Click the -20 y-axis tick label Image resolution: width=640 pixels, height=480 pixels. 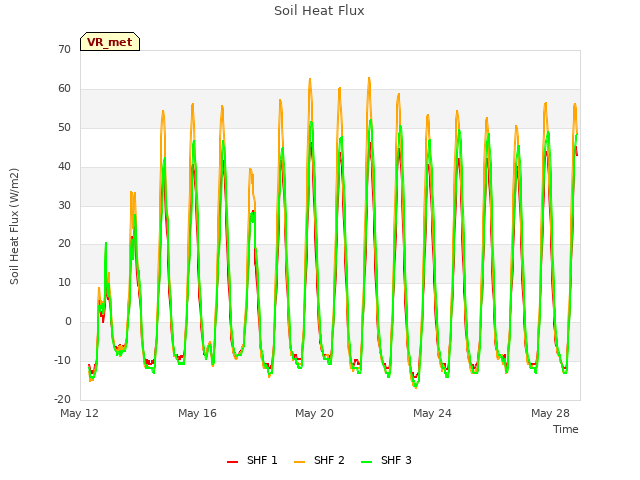pos(62,399)
